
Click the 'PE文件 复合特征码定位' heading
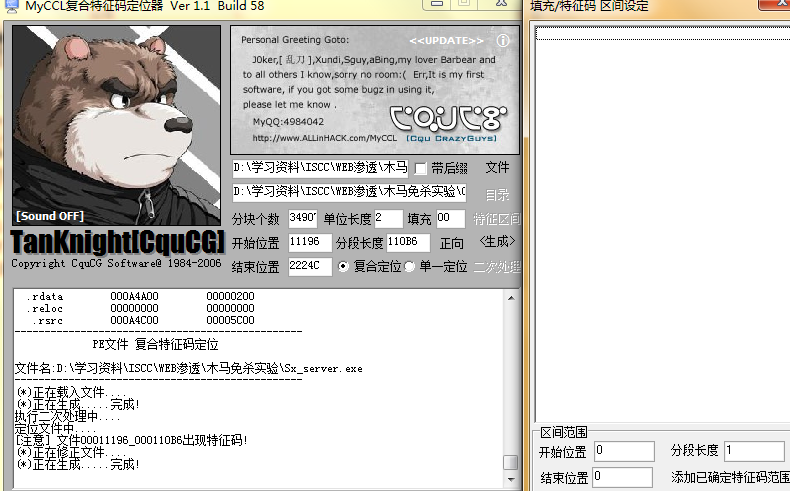pos(155,345)
